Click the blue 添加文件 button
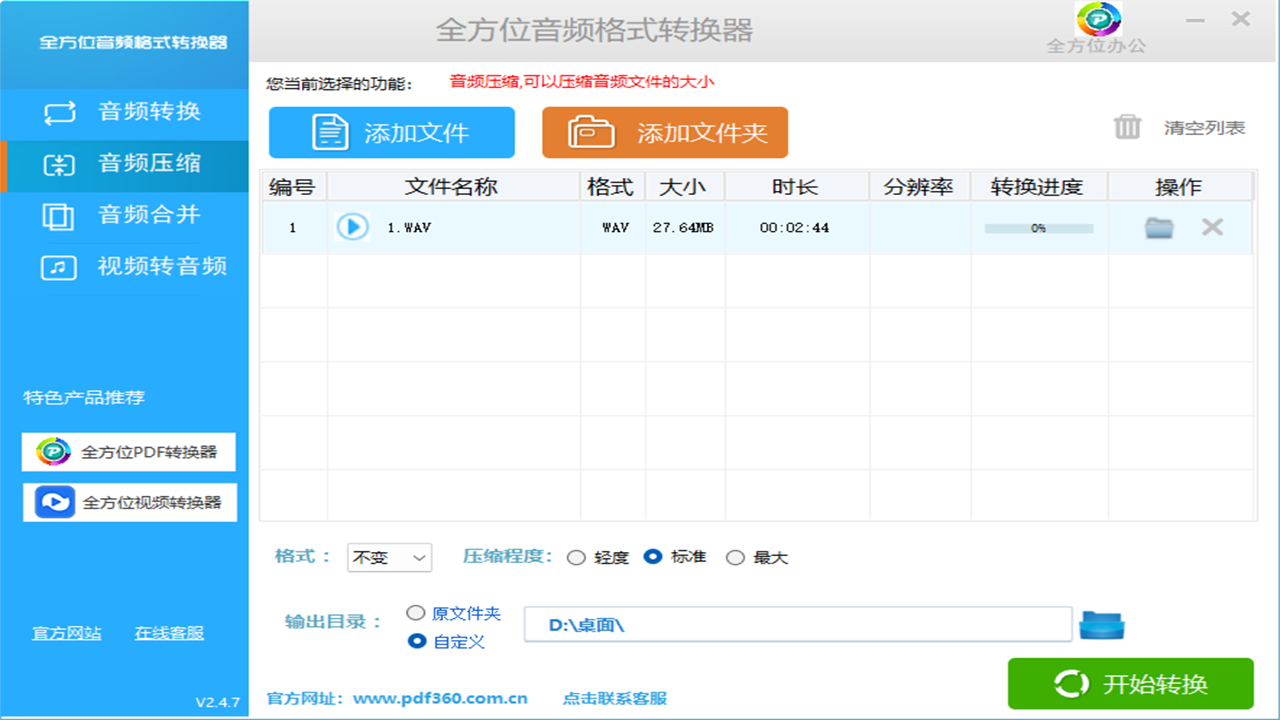 [x=391, y=133]
